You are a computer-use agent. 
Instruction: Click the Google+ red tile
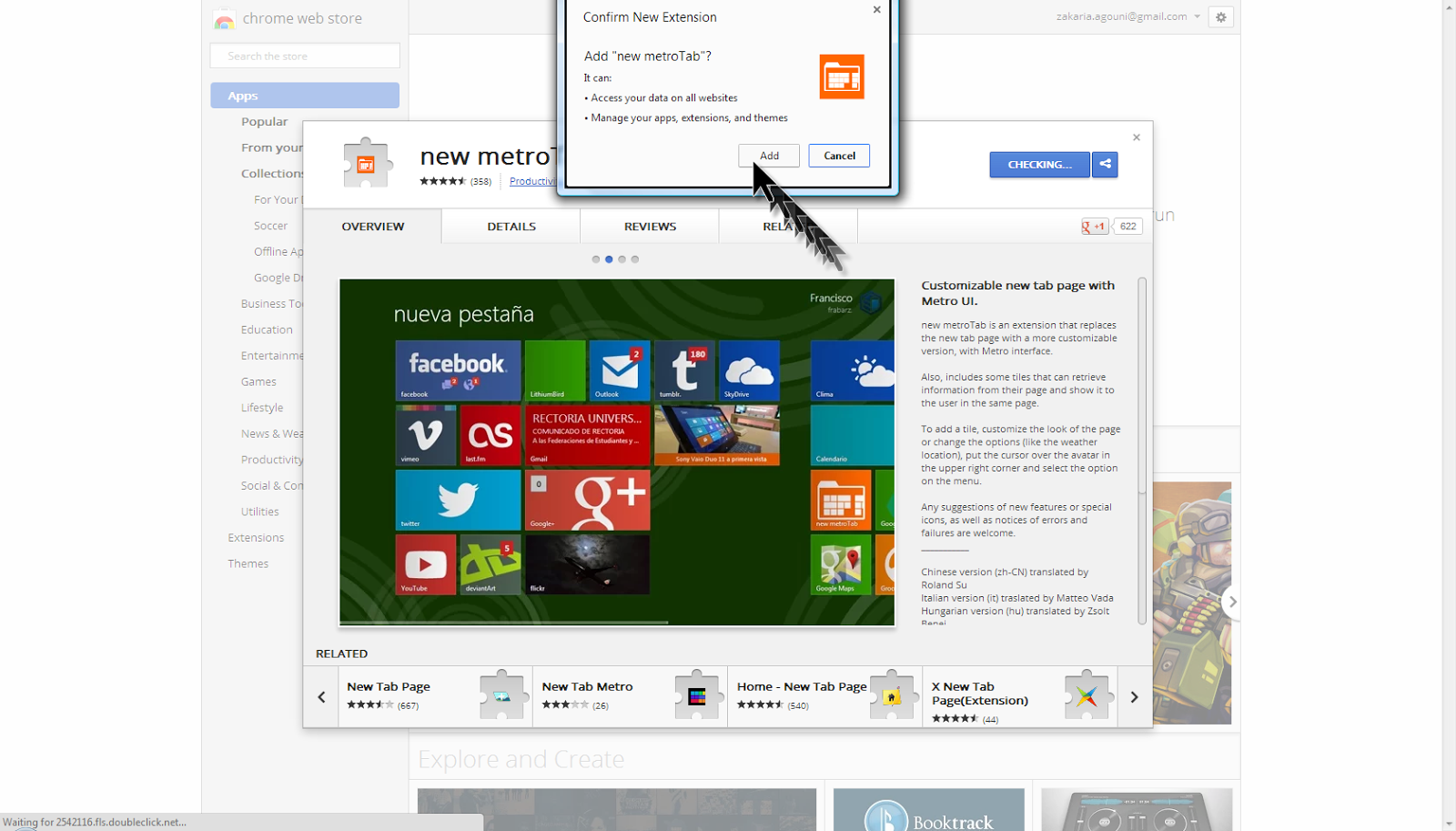click(588, 500)
